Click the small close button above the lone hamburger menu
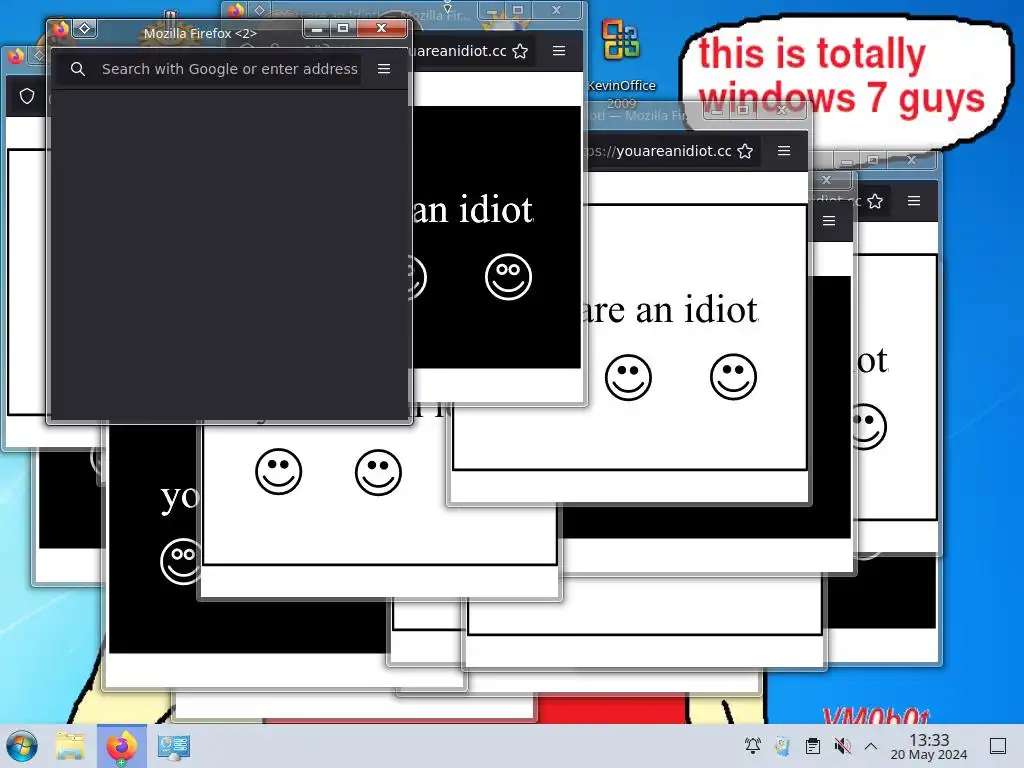Screen dimensions: 1024x768 [x=826, y=180]
